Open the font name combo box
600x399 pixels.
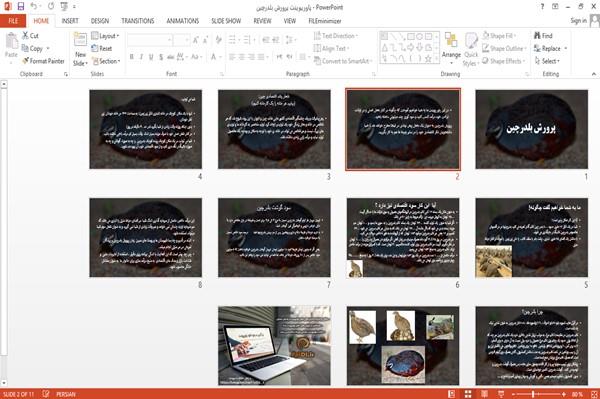point(150,40)
